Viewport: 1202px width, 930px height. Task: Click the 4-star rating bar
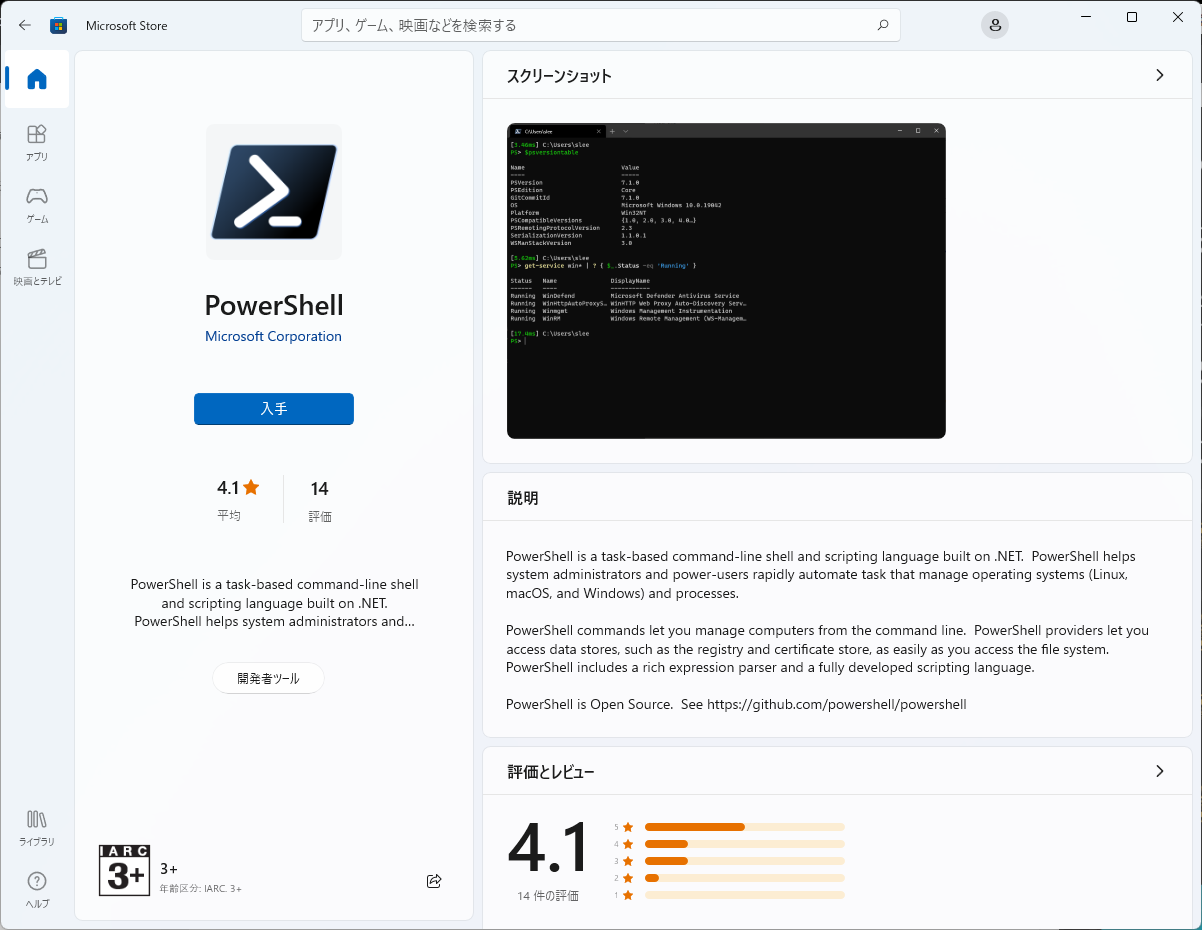[745, 844]
